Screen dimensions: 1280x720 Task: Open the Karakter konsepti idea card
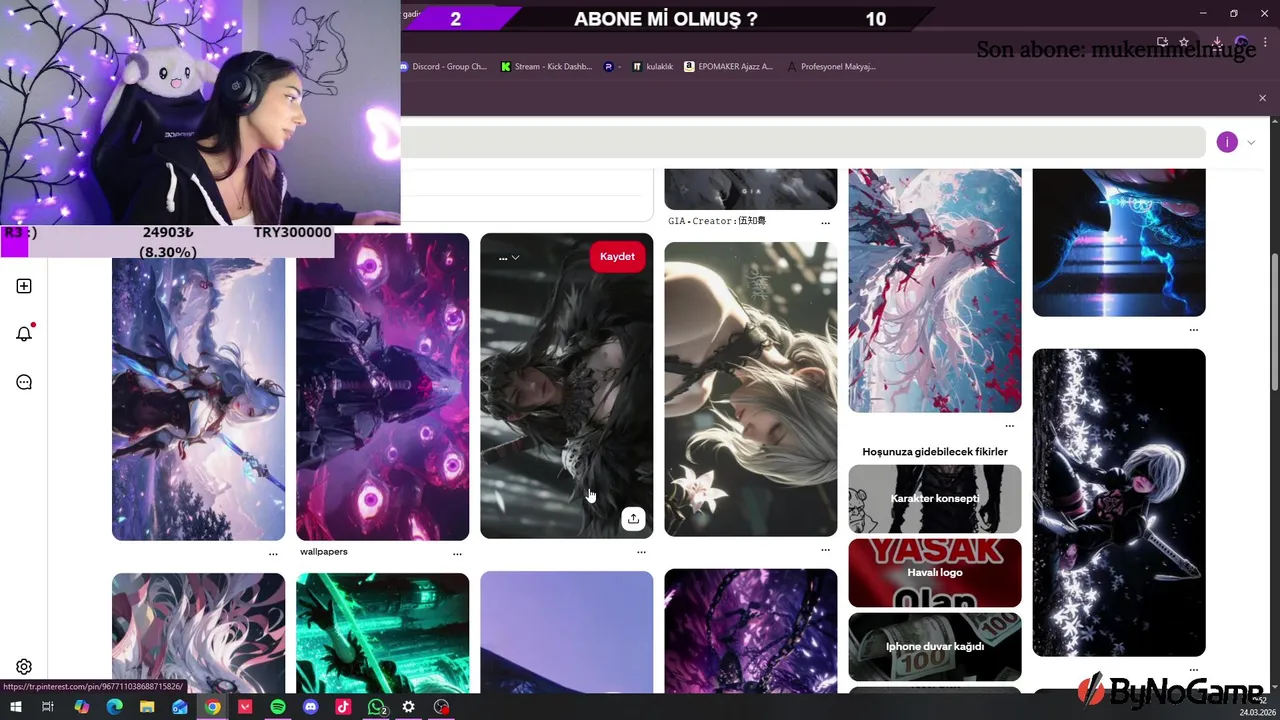(935, 498)
